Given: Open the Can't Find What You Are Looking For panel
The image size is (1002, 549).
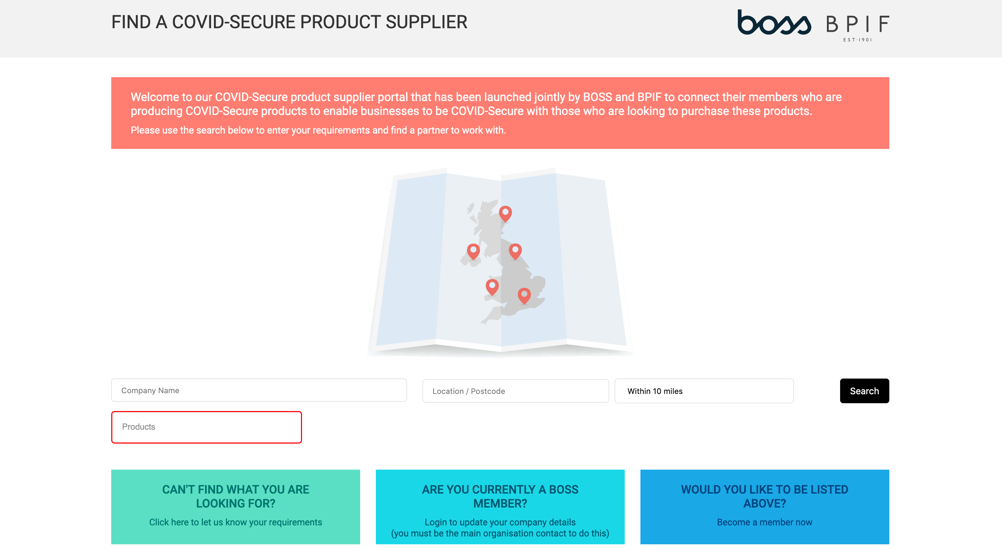Looking at the screenshot, I should [235, 507].
